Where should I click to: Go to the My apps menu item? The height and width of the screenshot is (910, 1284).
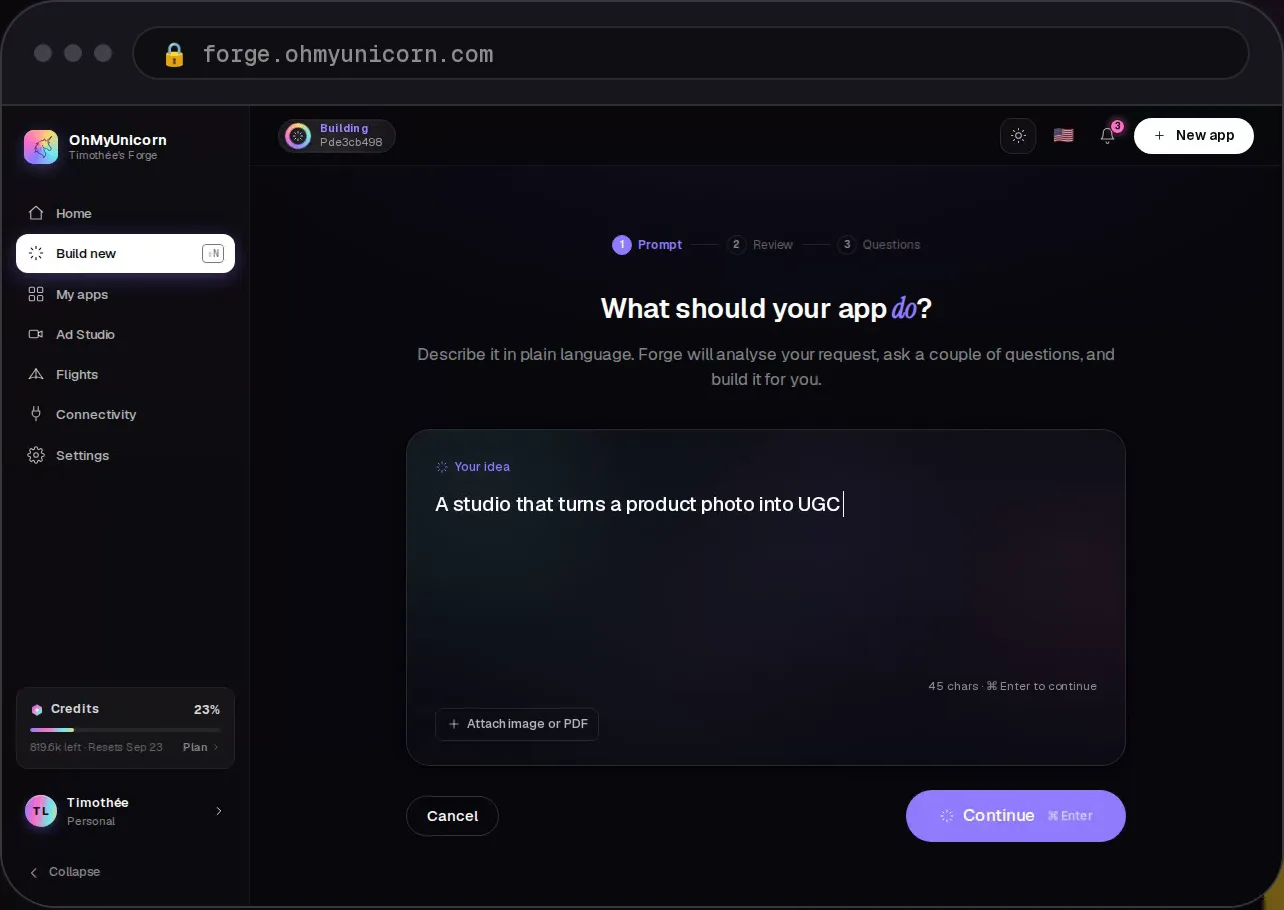pos(125,294)
